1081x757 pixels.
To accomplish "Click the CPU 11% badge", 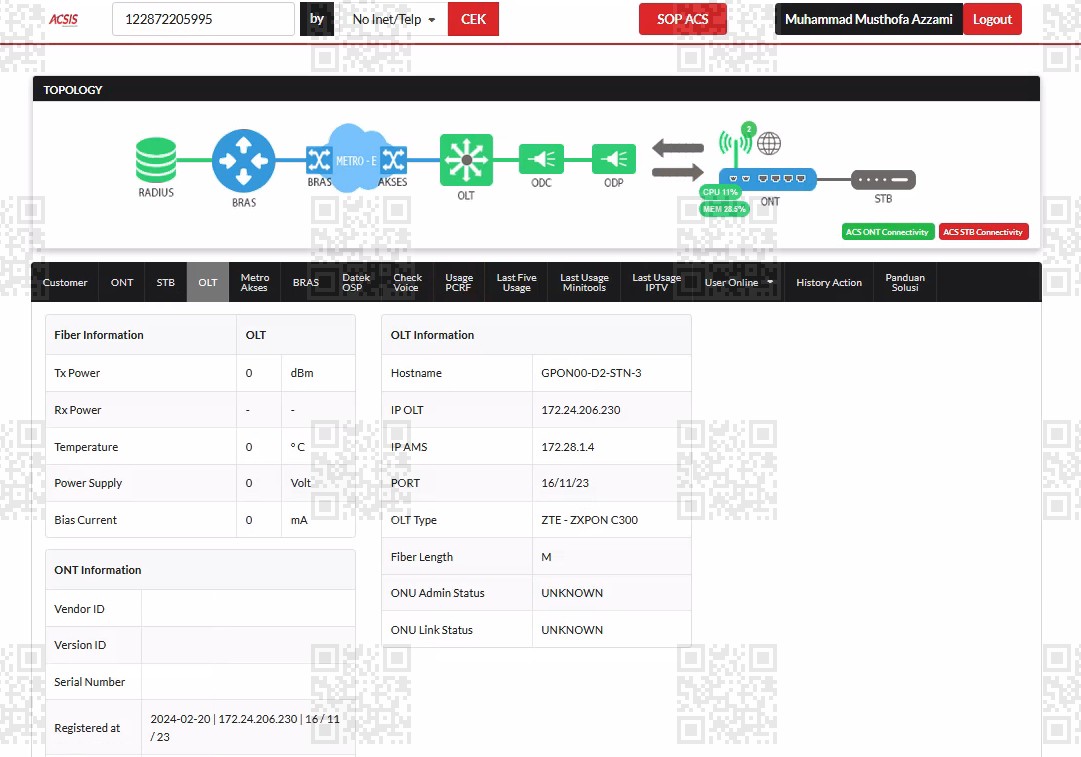I will 720,192.
